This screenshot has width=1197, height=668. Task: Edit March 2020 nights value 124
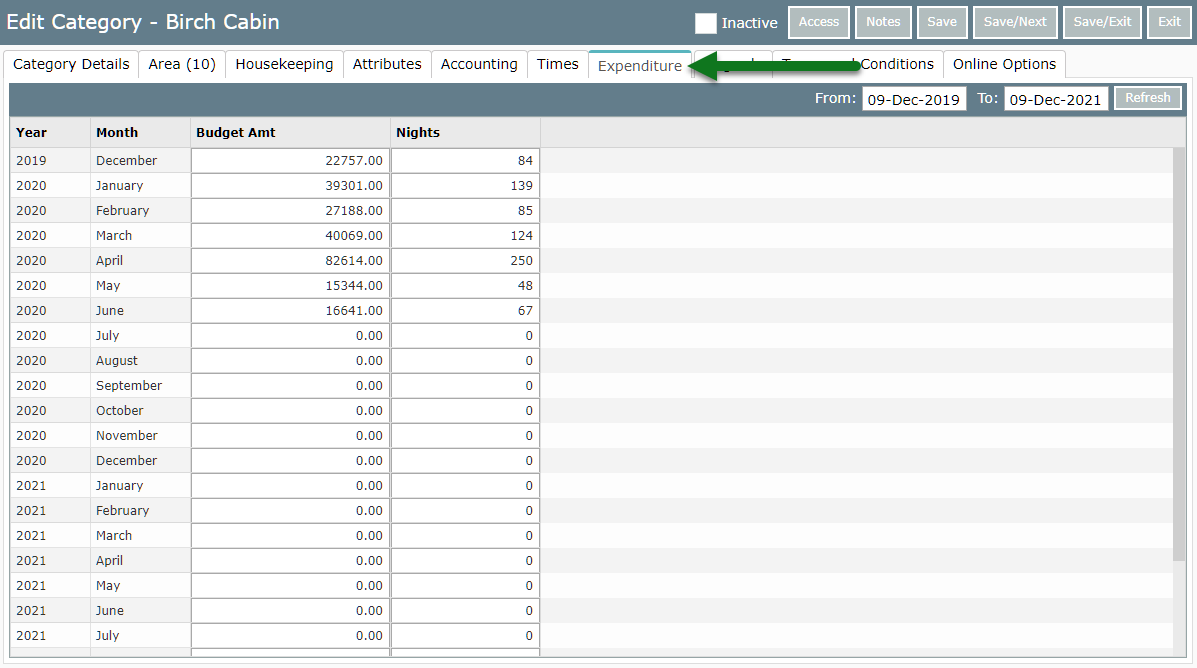point(465,235)
